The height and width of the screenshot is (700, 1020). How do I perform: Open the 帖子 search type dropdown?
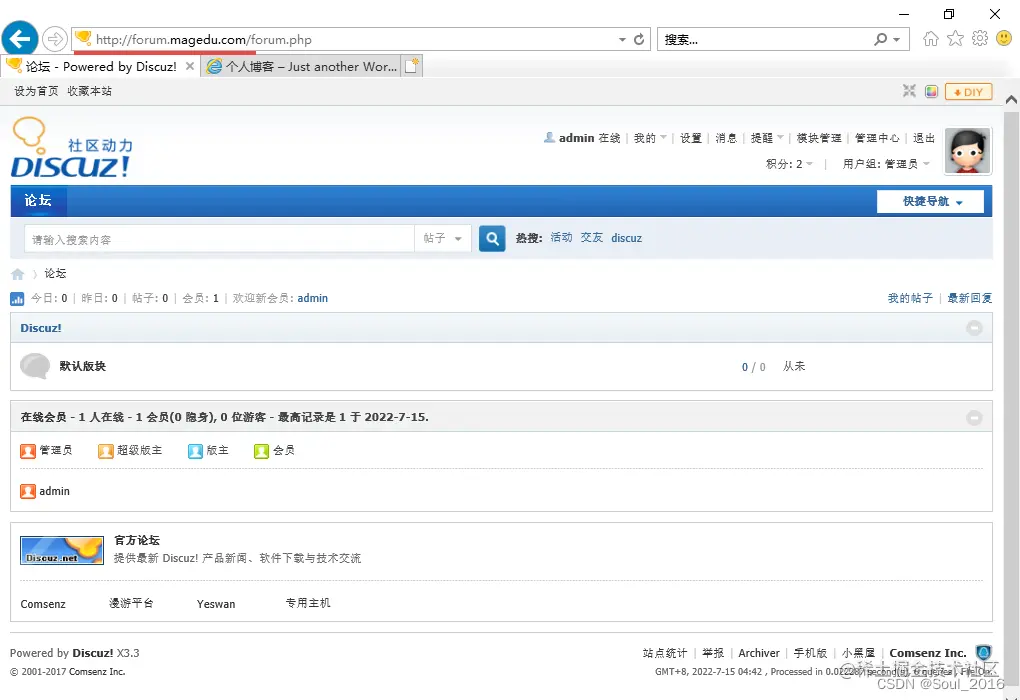[x=443, y=238]
